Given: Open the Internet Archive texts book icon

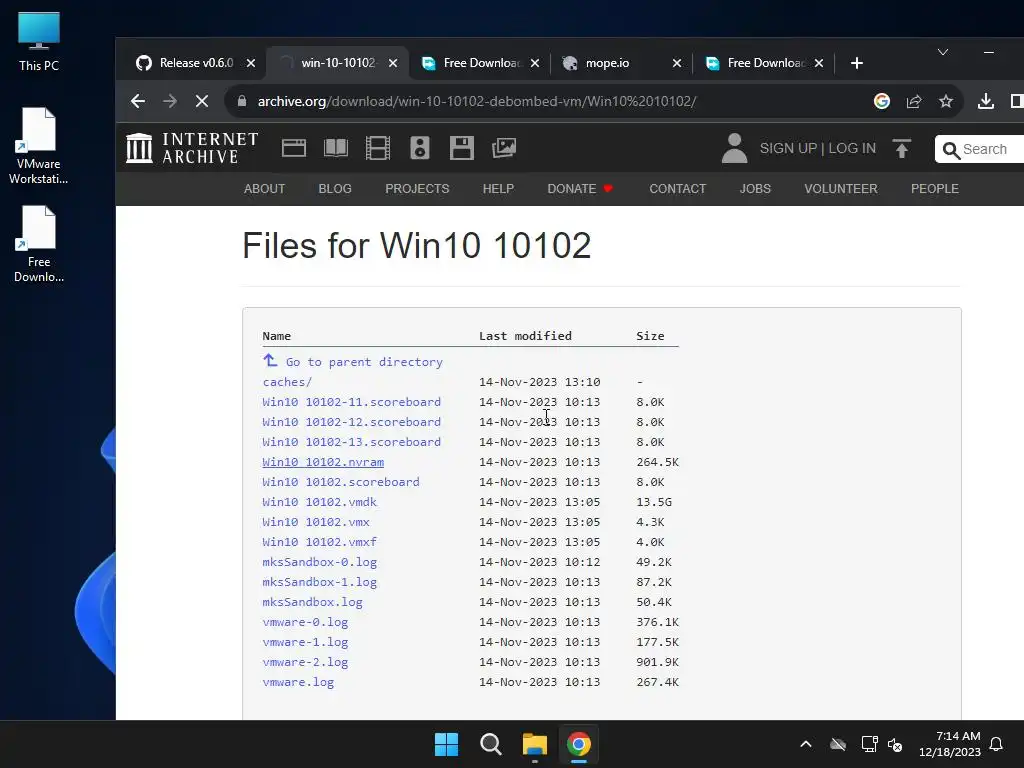Looking at the screenshot, I should point(336,148).
